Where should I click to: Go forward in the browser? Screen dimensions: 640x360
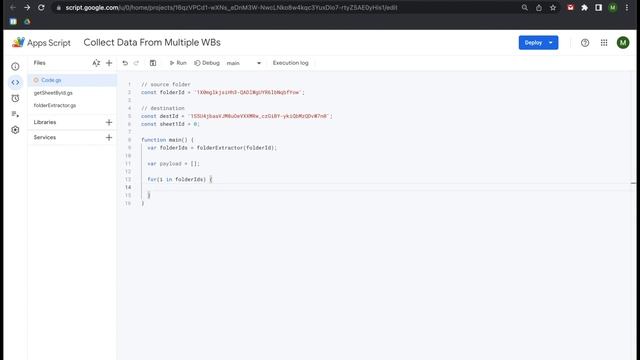27,7
